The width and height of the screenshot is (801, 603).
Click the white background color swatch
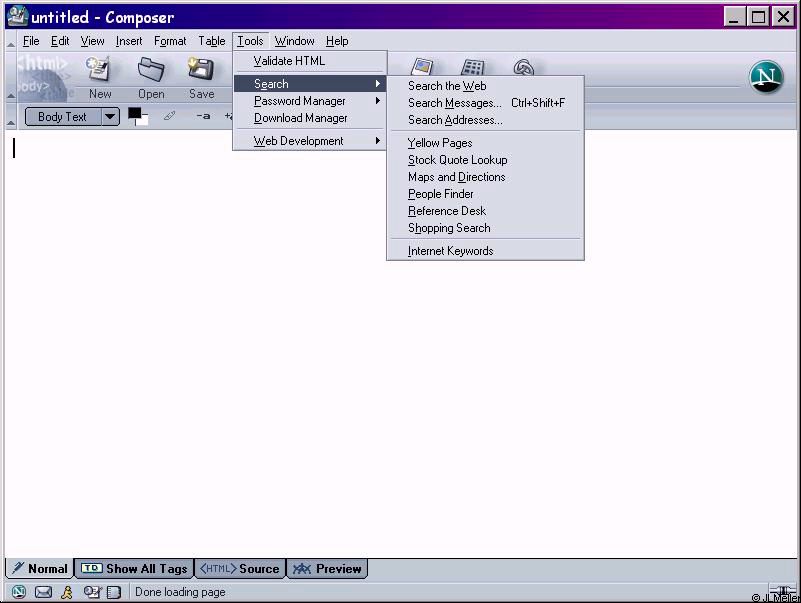click(143, 120)
